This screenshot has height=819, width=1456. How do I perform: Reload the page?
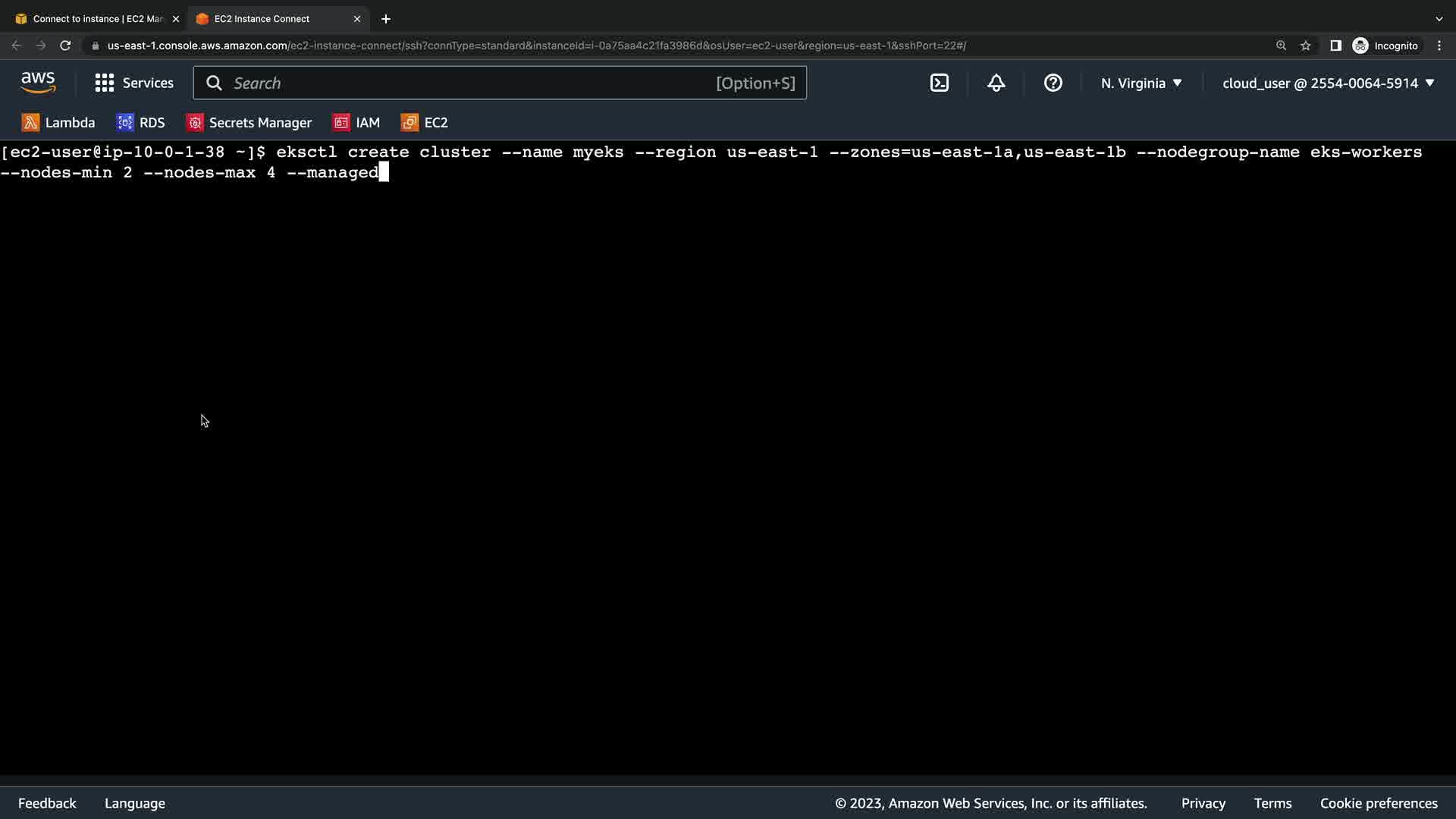coord(65,45)
